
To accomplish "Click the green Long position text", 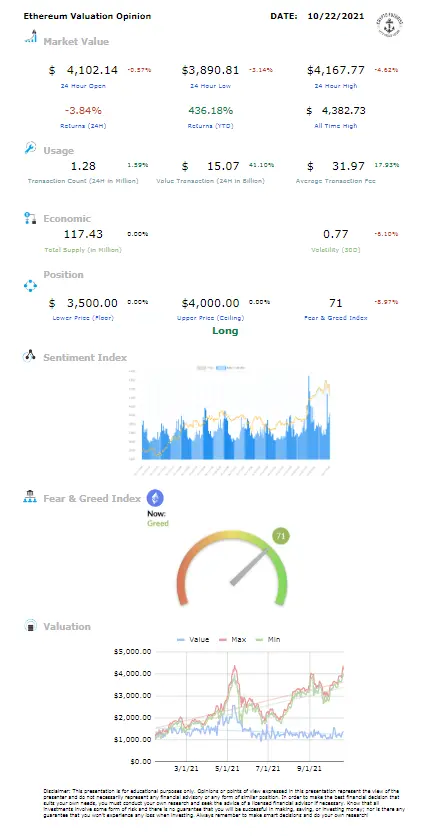I will click(225, 330).
